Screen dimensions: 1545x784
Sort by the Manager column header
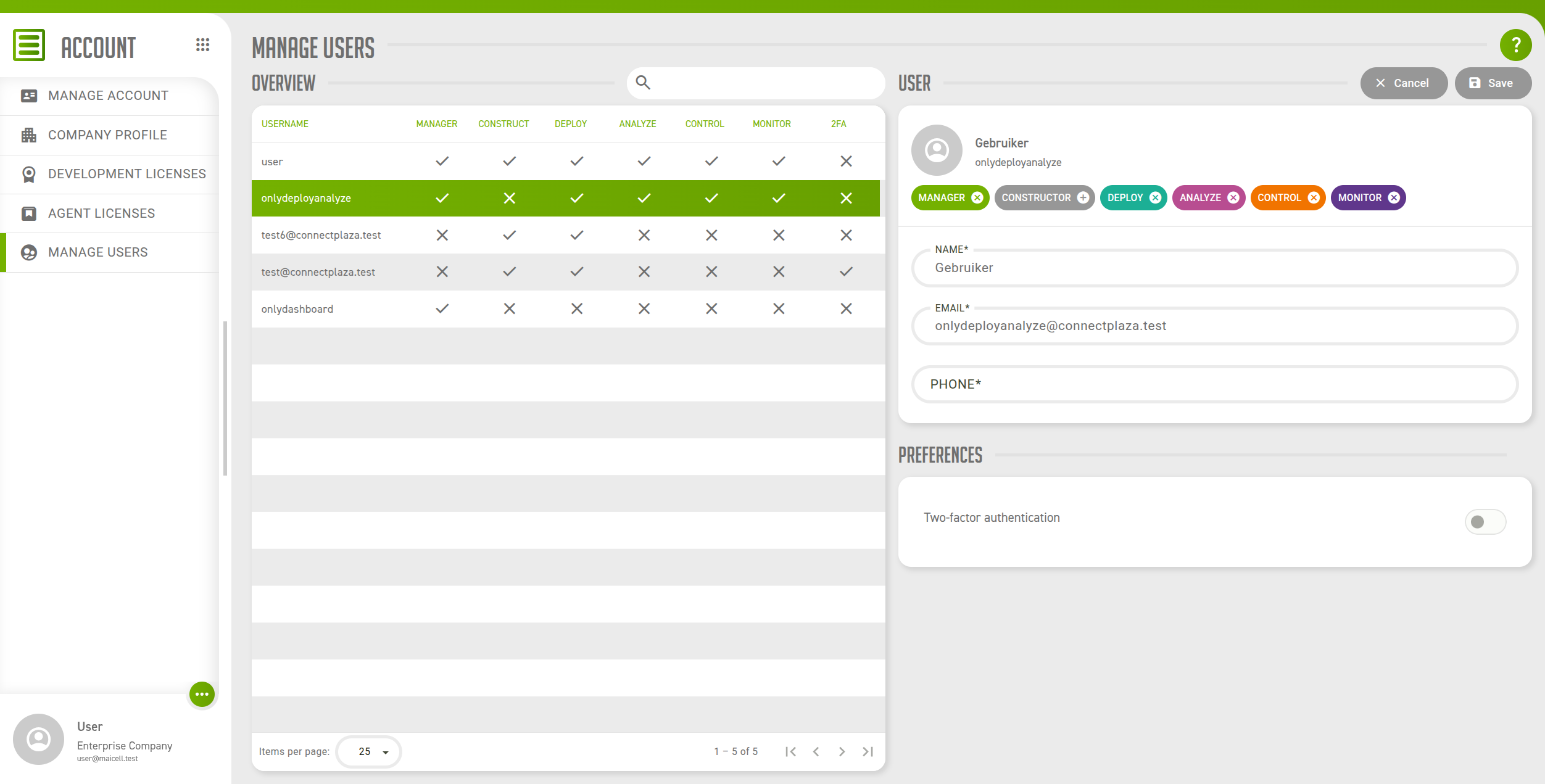[437, 124]
